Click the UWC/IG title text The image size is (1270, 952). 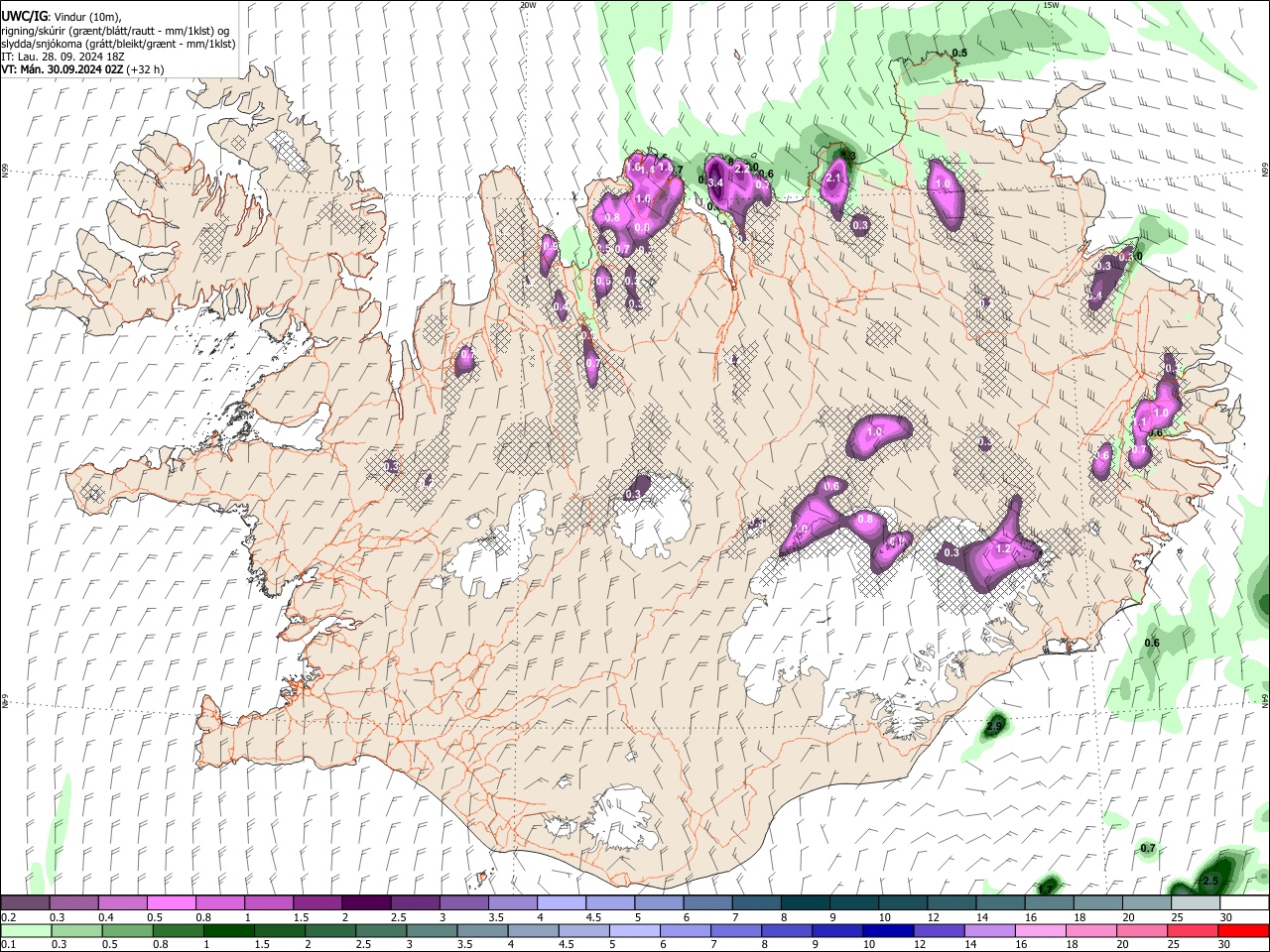tap(23, 17)
